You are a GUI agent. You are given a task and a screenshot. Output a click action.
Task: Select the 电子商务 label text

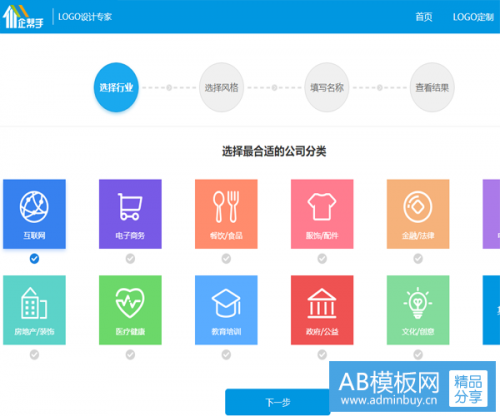[x=130, y=236]
